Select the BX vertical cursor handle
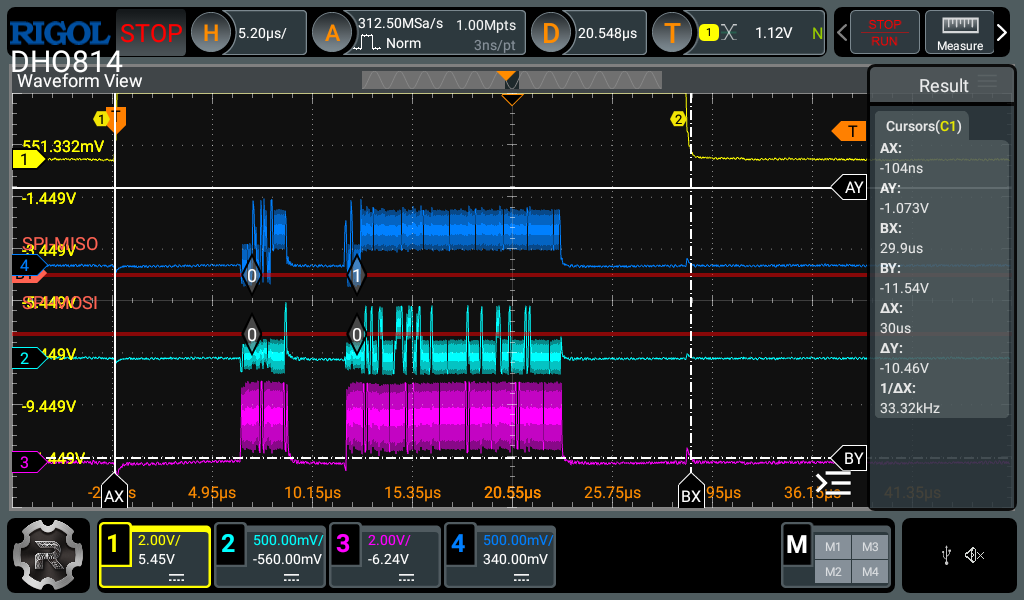 [x=691, y=492]
